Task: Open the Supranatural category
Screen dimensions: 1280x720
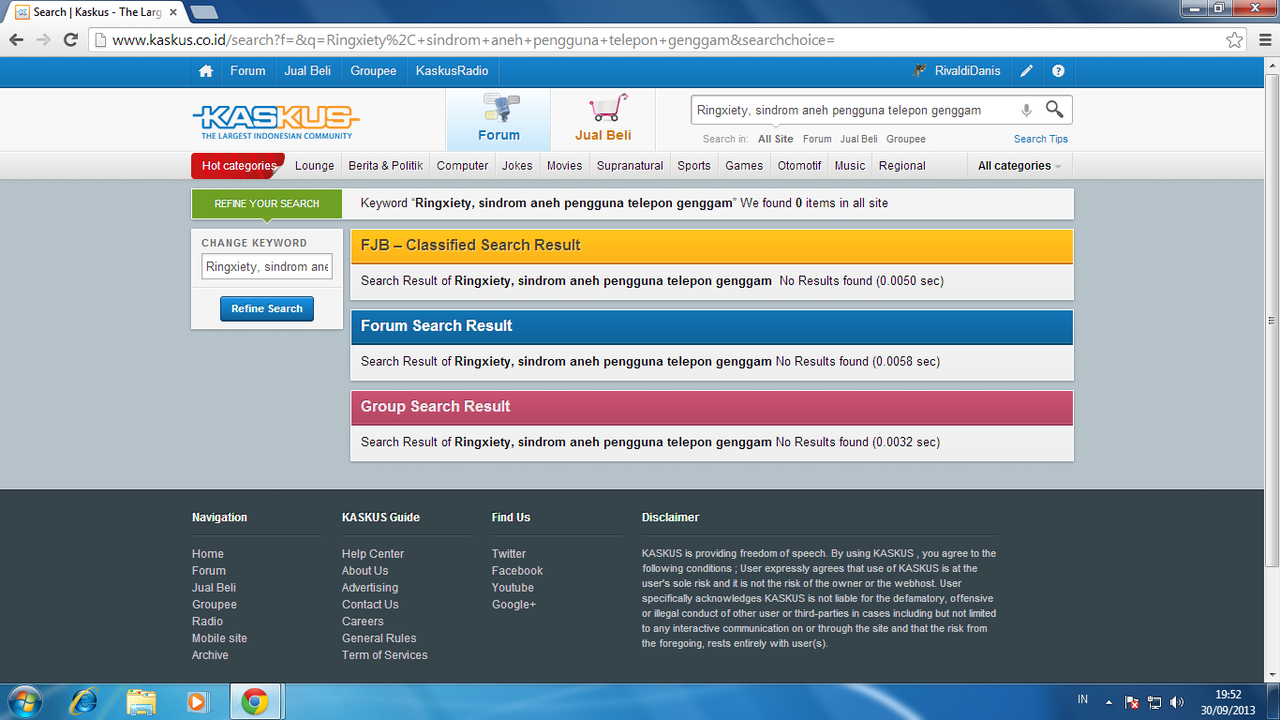Action: (x=630, y=166)
